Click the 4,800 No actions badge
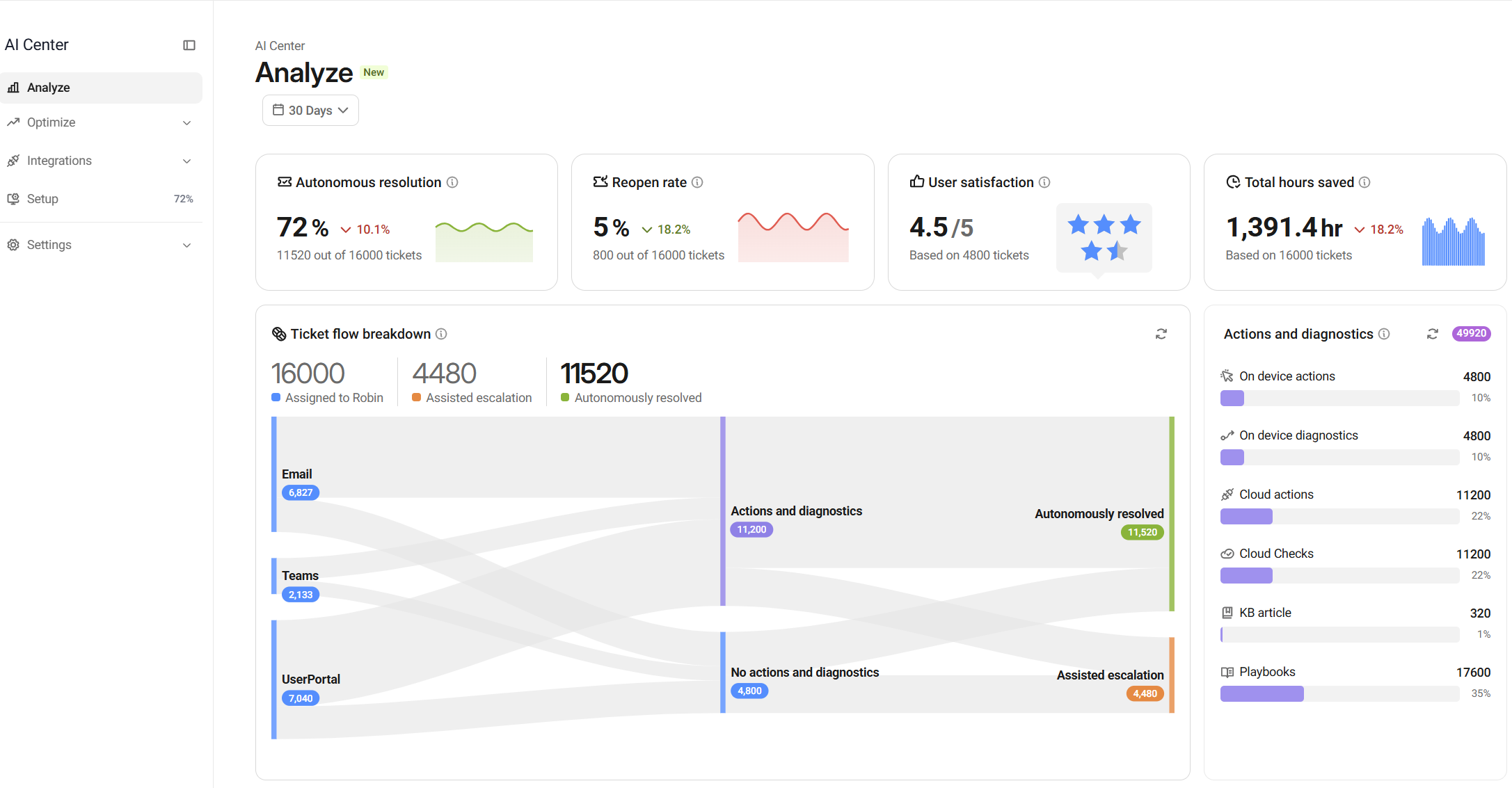1512x788 pixels. 749,691
